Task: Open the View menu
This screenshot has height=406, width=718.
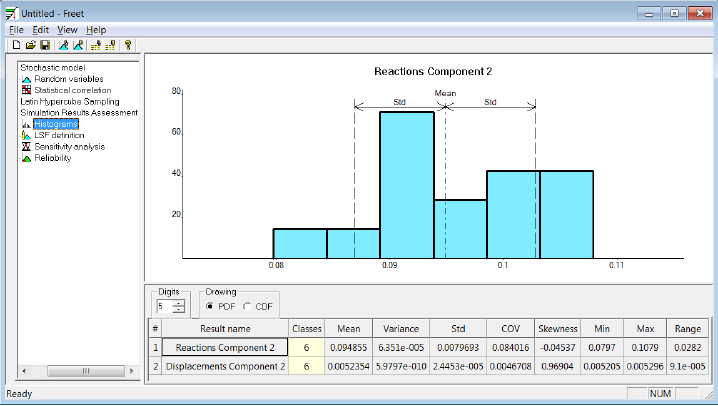Action: tap(67, 30)
